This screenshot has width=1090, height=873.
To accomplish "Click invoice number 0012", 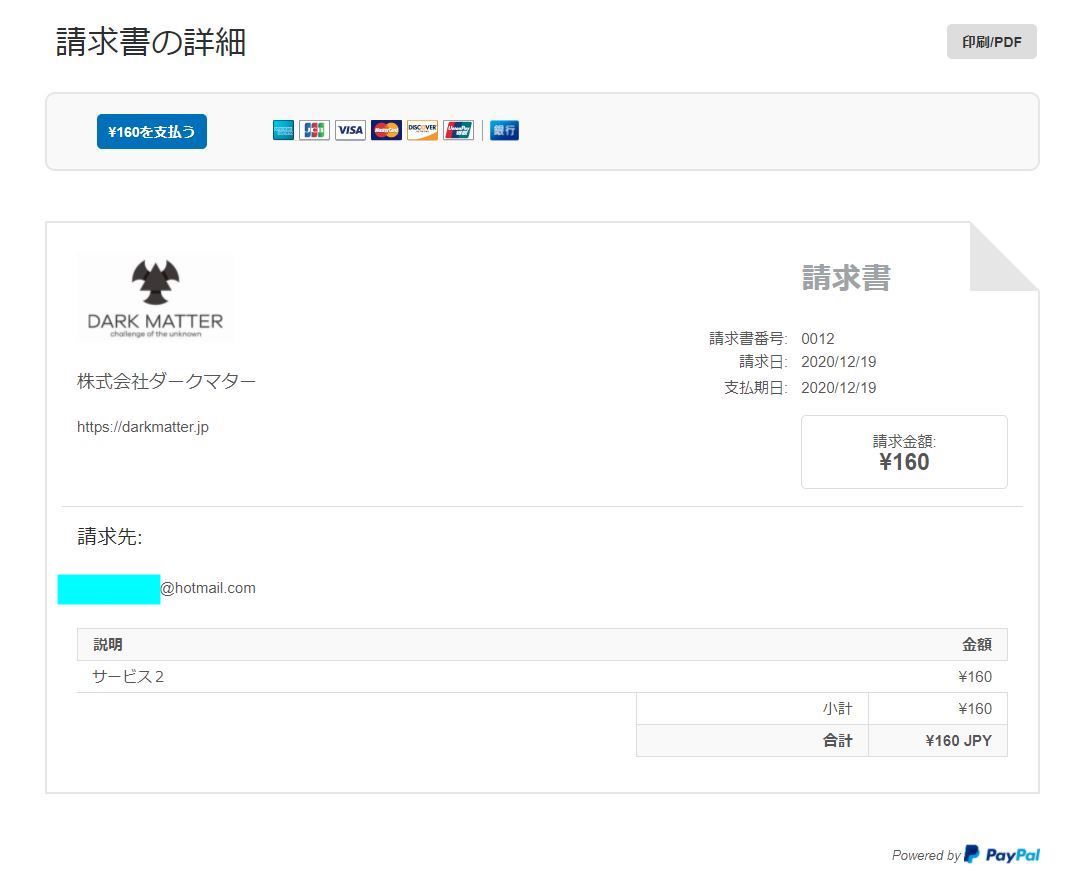I will [817, 338].
